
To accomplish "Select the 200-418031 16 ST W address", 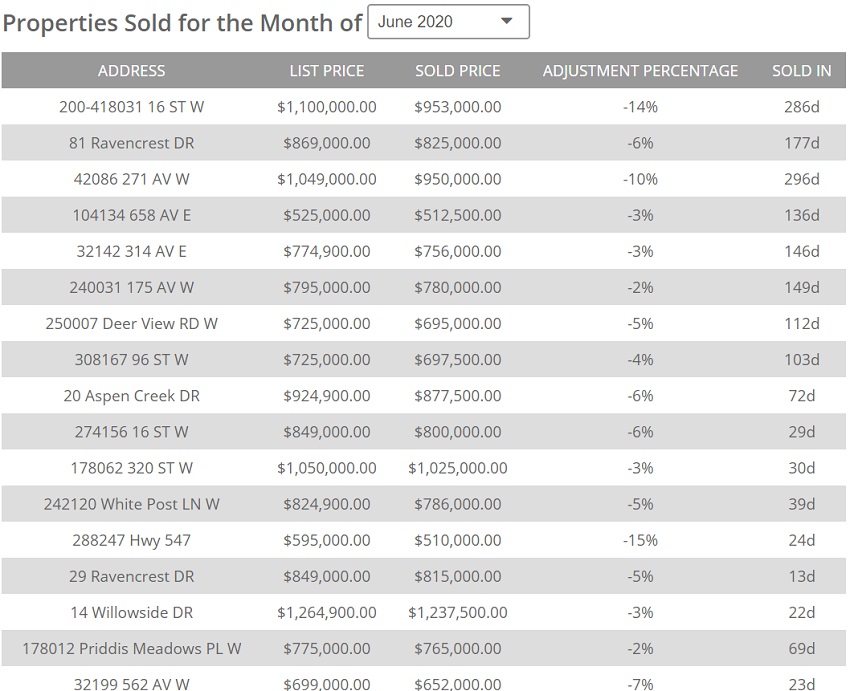I will [x=132, y=107].
